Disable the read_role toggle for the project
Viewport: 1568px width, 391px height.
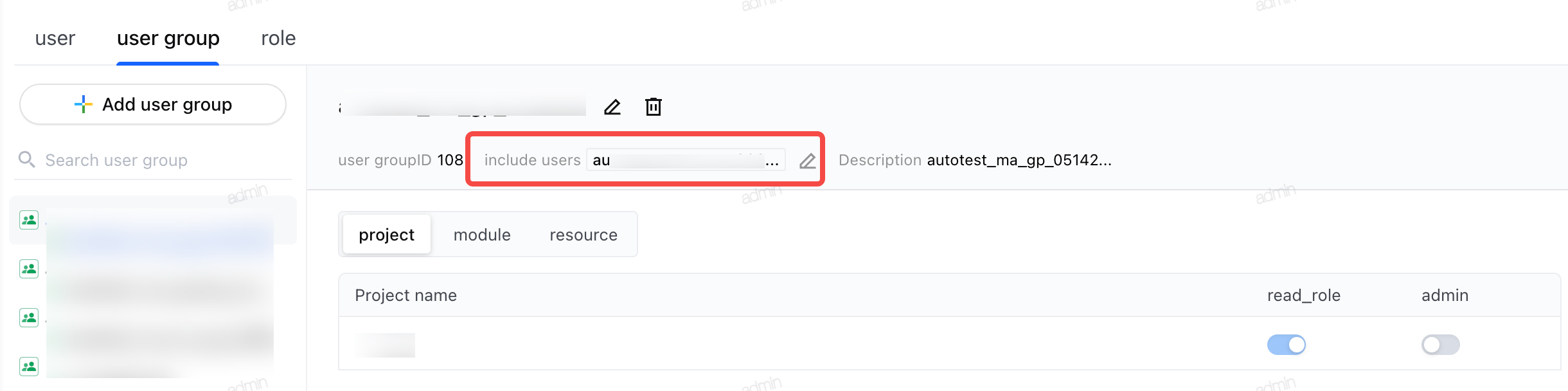point(1286,345)
